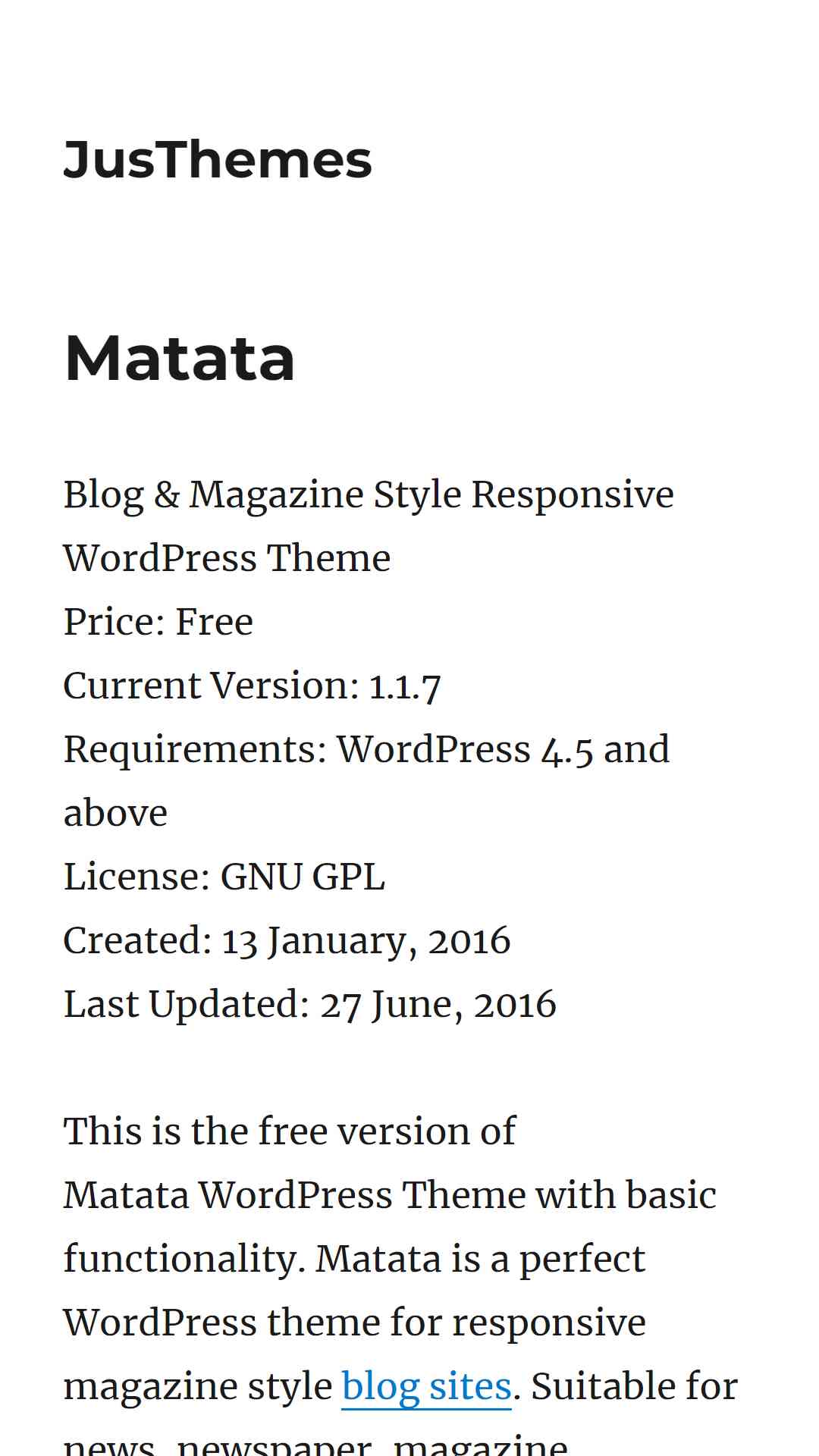Click the "Price: Free" text line
Viewport: 819px width, 1456px height.
click(x=158, y=622)
